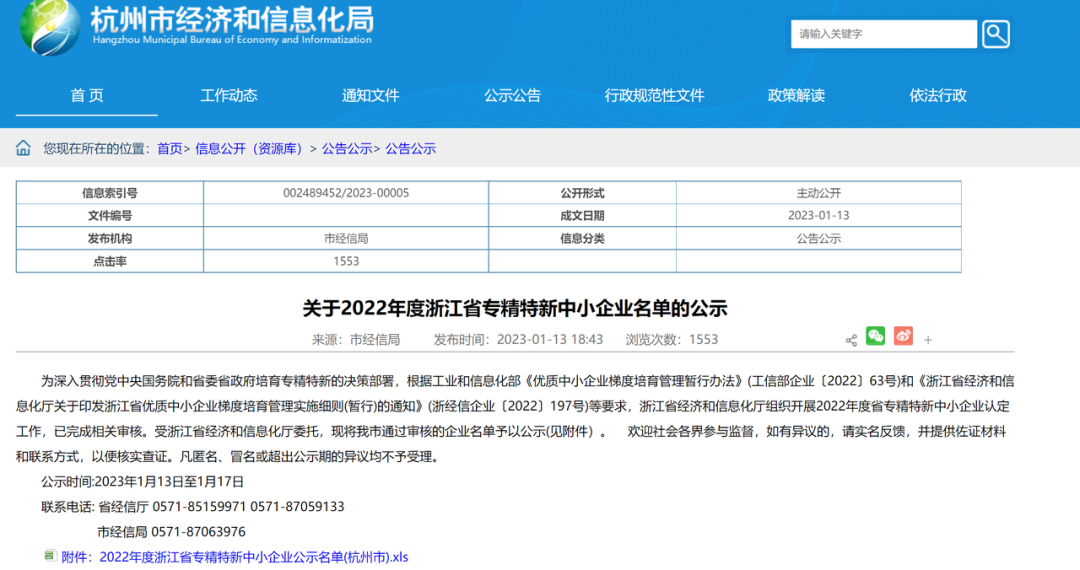Go to 首页 in the navigation bar
Viewport: 1080px width, 570px height.
87,95
